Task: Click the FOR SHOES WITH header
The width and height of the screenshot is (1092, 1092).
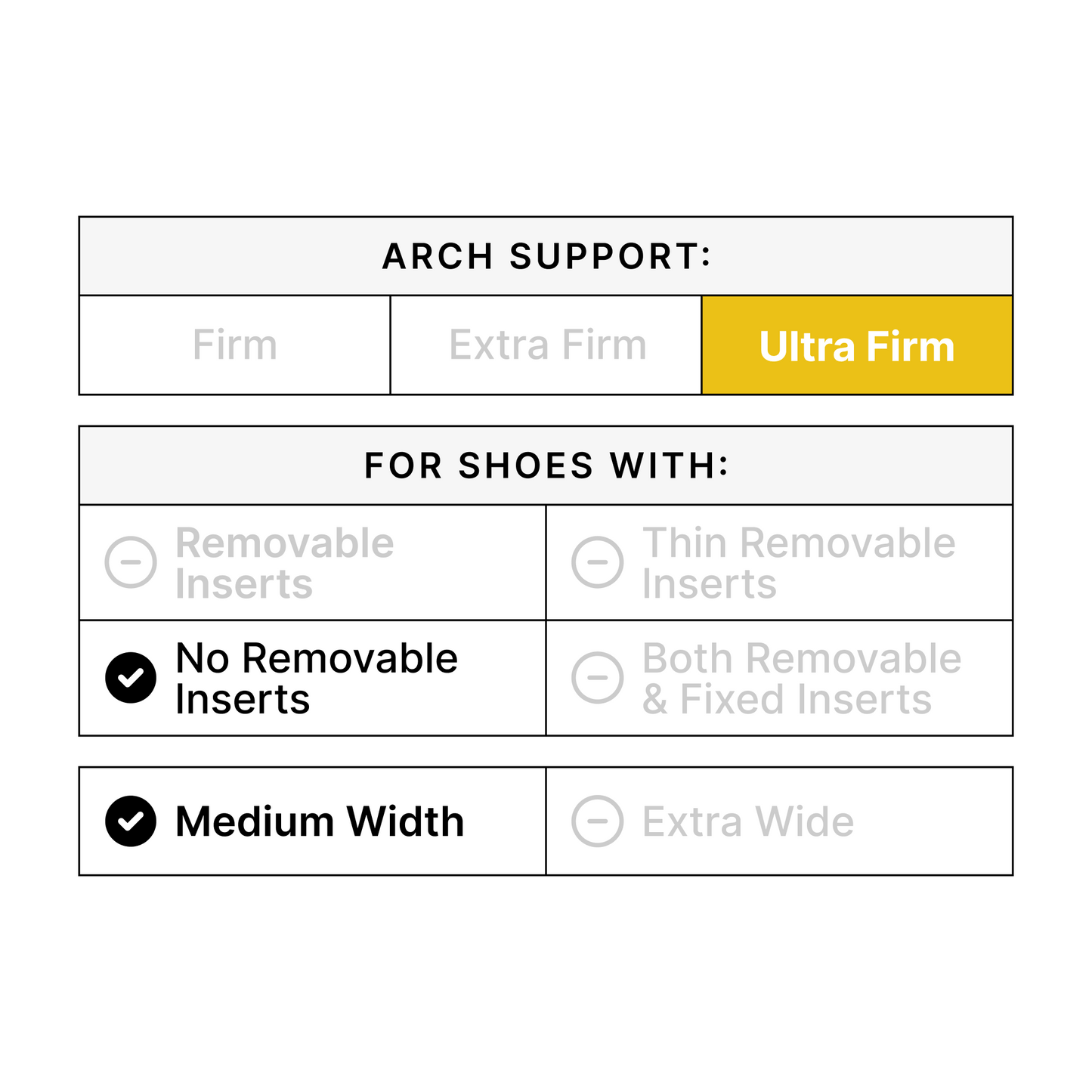Action: pyautogui.click(x=546, y=466)
